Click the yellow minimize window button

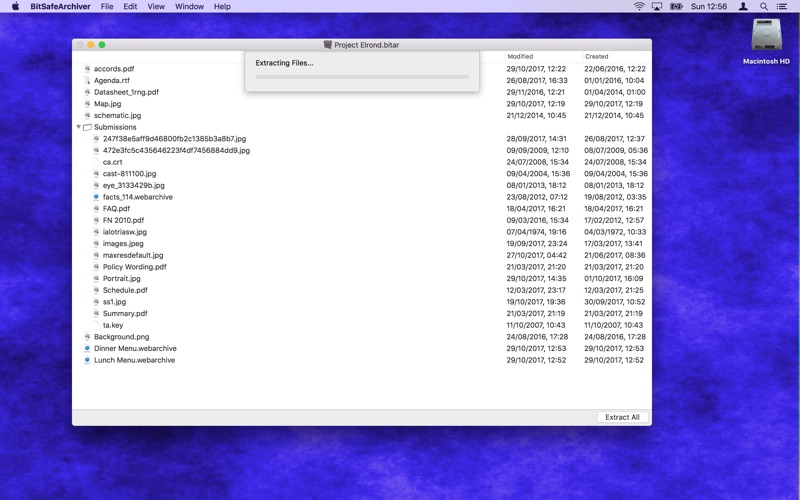(x=91, y=45)
